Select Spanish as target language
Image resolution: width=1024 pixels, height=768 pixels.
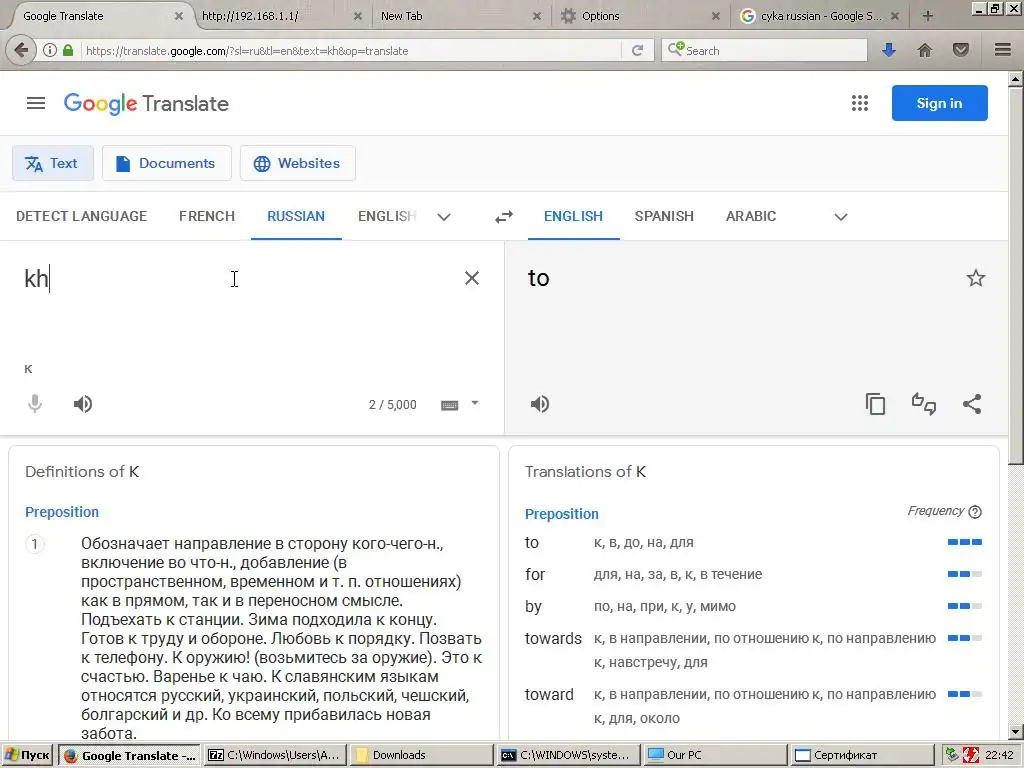click(664, 216)
